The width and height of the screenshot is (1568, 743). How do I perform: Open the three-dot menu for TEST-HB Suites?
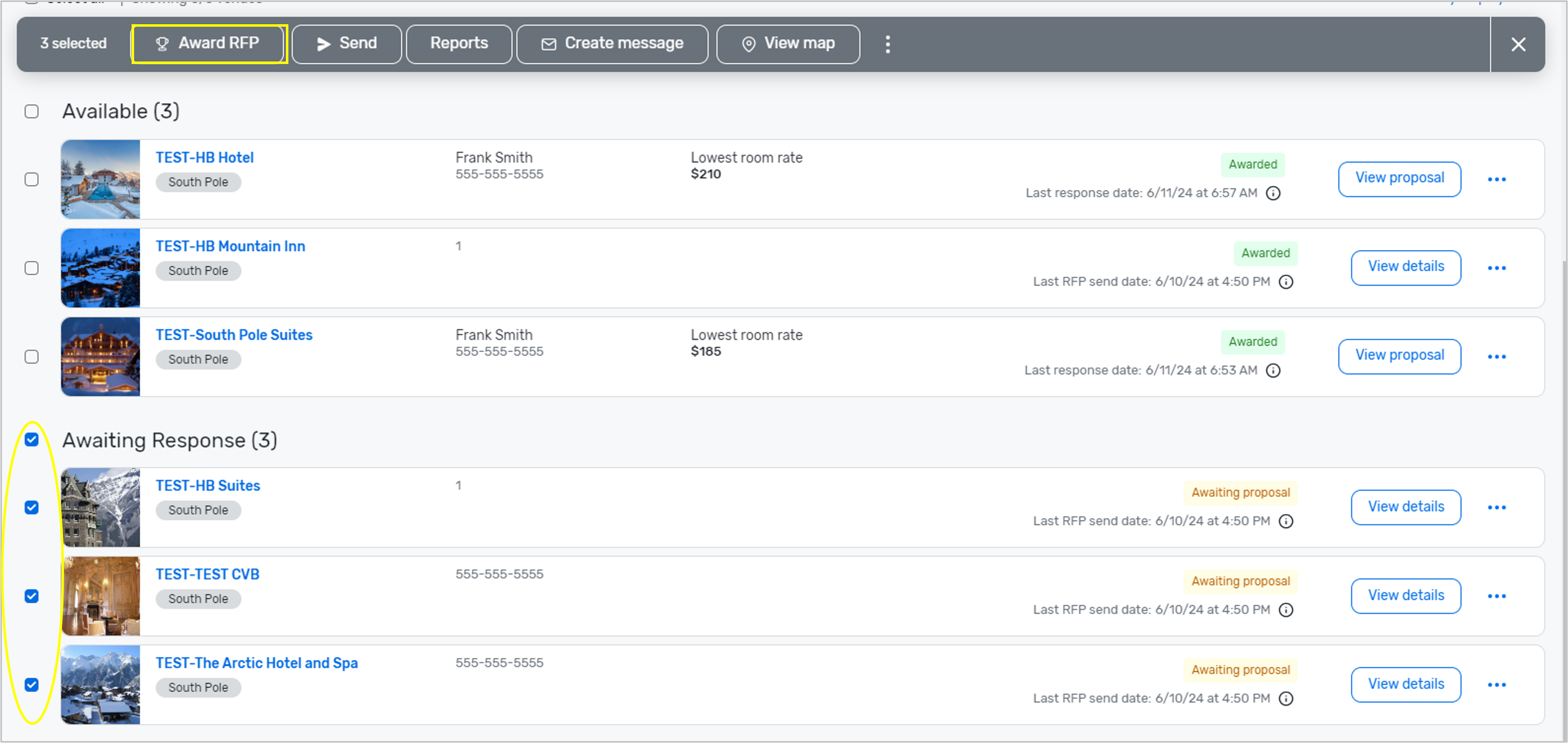[1496, 508]
